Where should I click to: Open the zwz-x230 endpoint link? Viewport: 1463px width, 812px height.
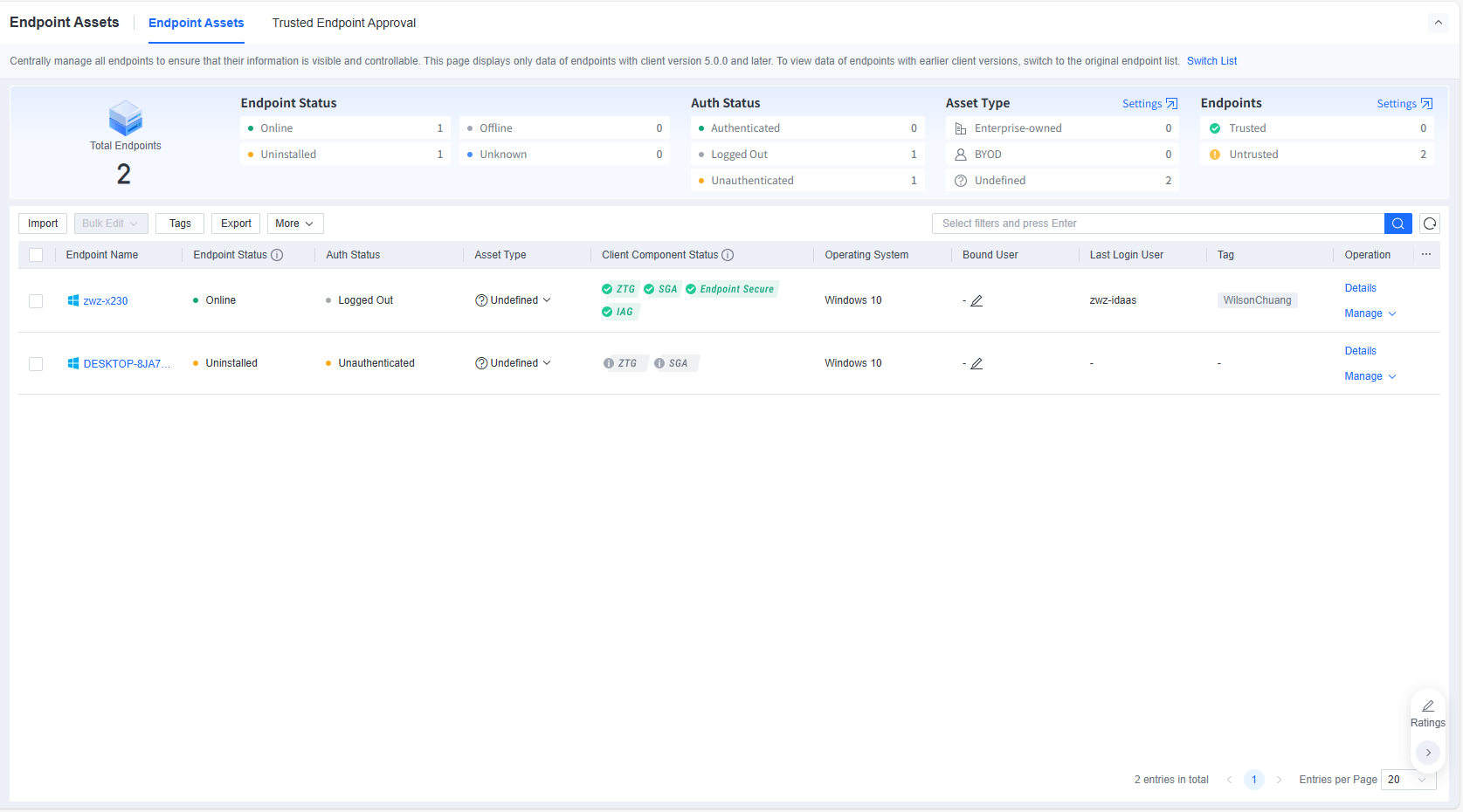click(x=106, y=301)
